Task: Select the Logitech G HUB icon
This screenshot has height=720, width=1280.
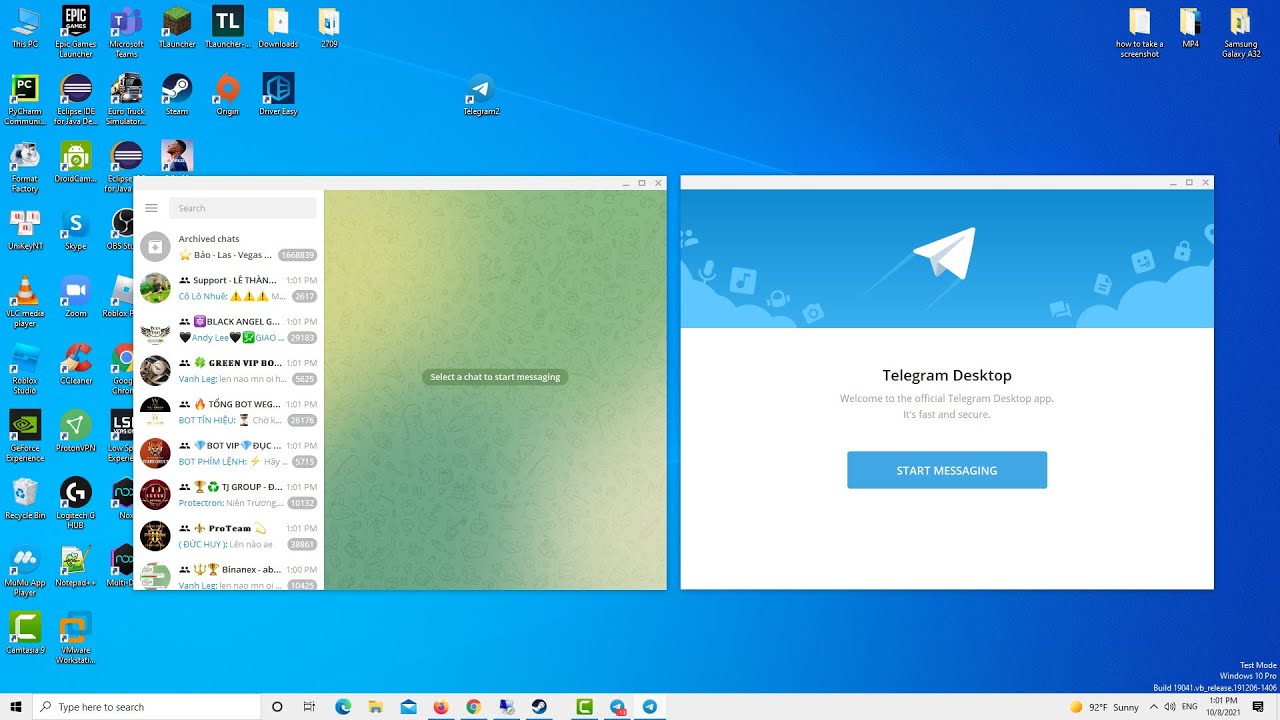Action: (x=76, y=502)
